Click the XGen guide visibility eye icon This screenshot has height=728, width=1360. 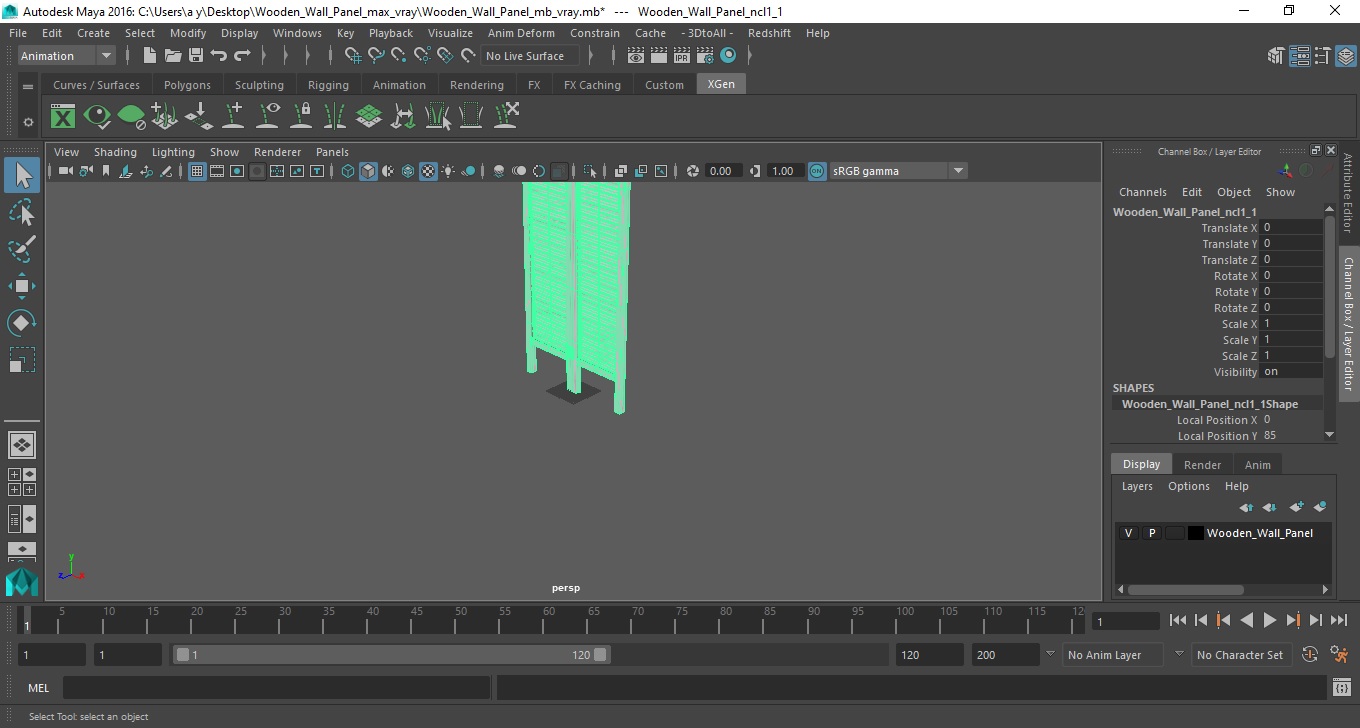click(x=267, y=117)
